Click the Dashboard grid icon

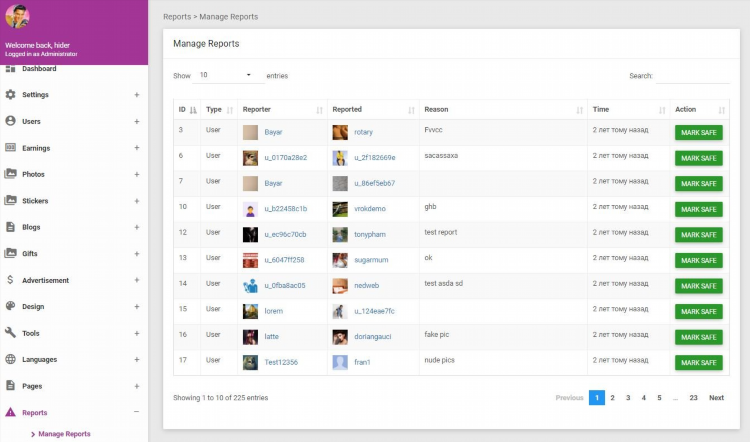tap(10, 69)
